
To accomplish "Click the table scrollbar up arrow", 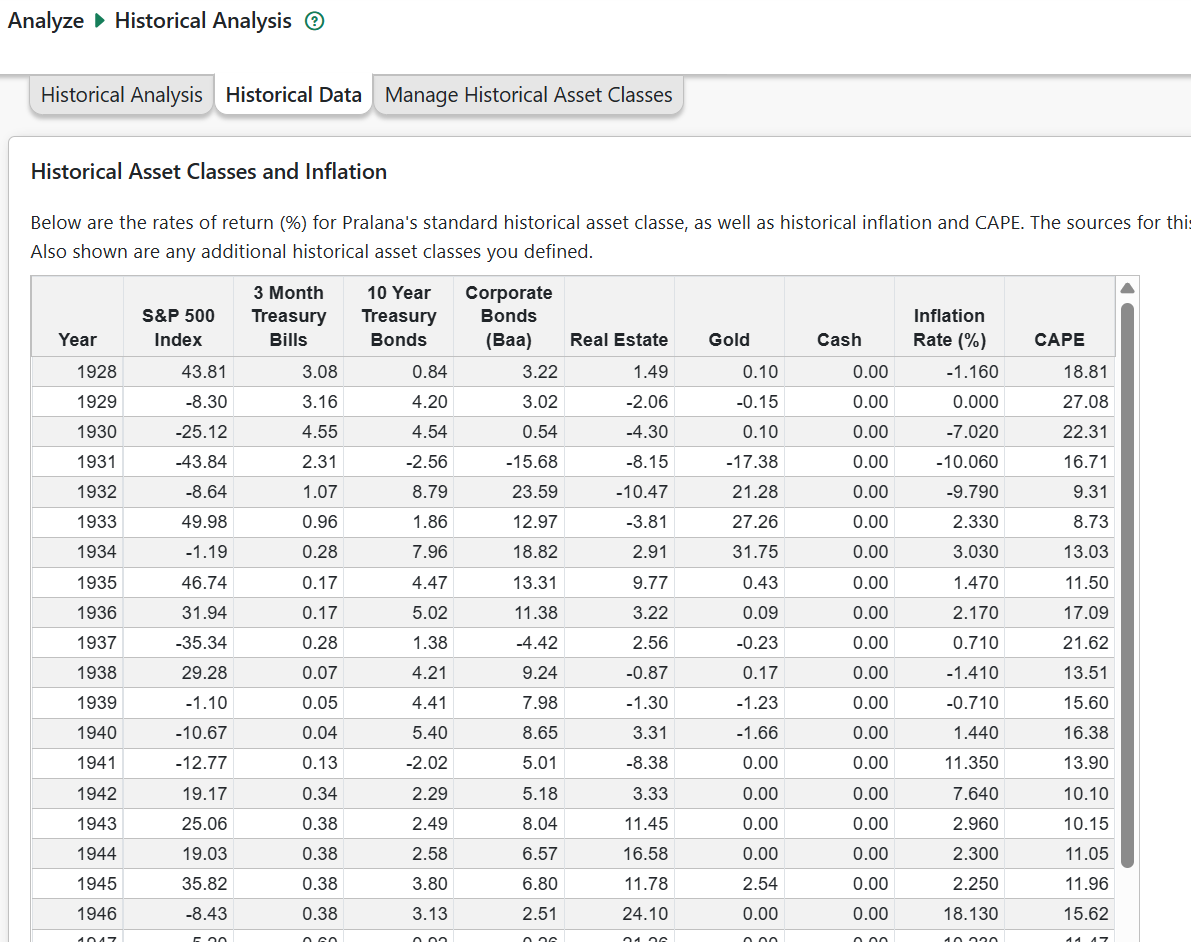I will pyautogui.click(x=1127, y=288).
